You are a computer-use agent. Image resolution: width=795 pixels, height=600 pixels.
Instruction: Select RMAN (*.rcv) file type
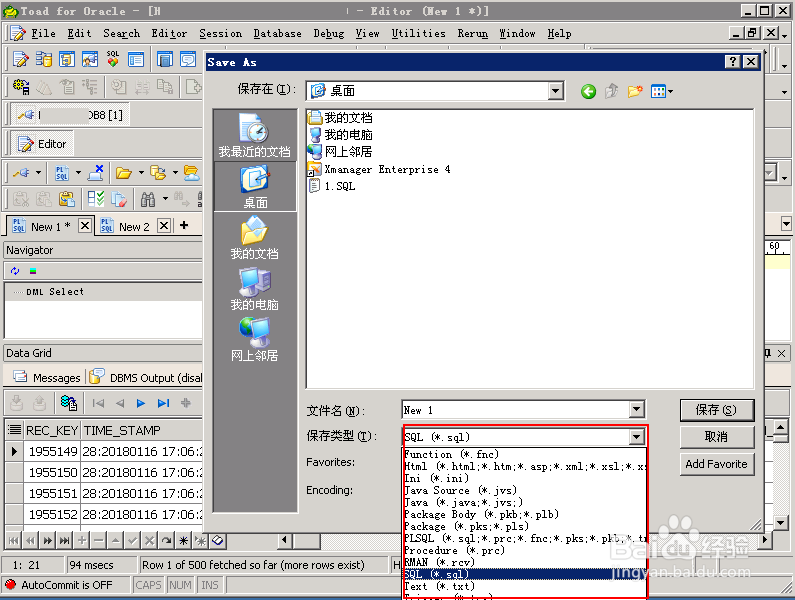[x=525, y=562]
